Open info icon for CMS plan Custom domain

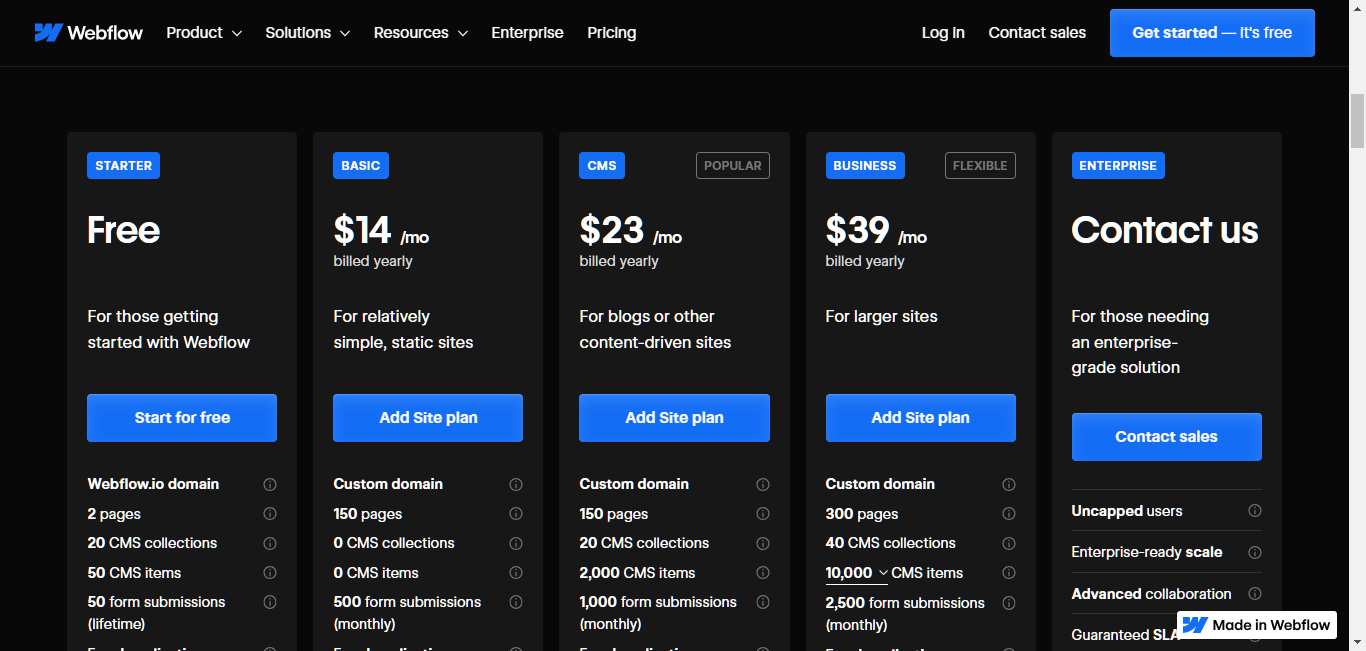[763, 484]
